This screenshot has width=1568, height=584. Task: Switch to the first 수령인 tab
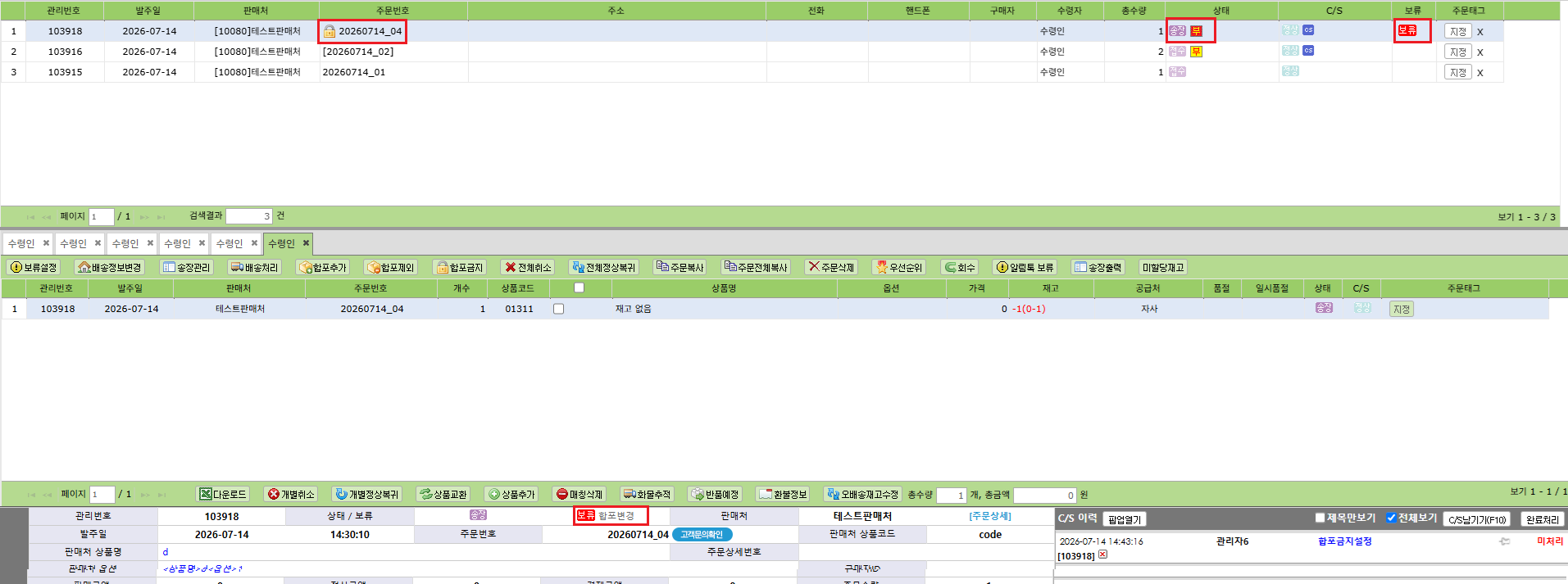[x=22, y=243]
